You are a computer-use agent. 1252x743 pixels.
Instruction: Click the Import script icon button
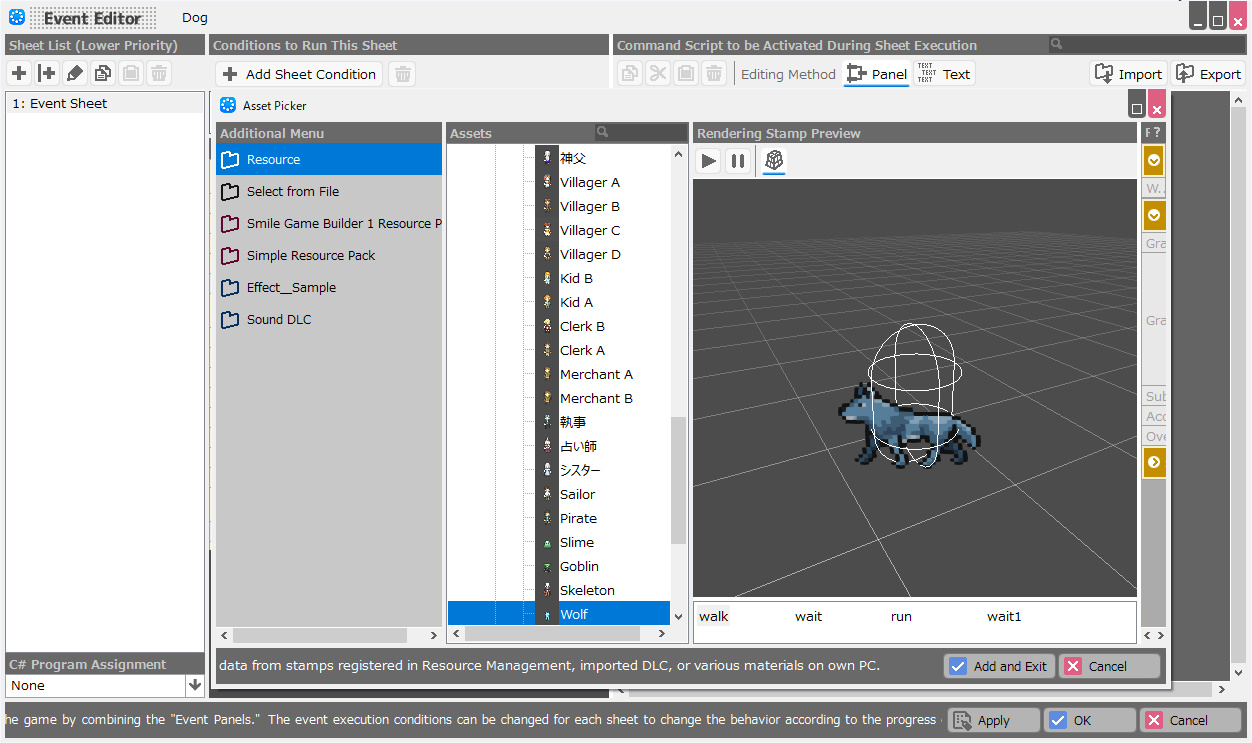click(1128, 74)
